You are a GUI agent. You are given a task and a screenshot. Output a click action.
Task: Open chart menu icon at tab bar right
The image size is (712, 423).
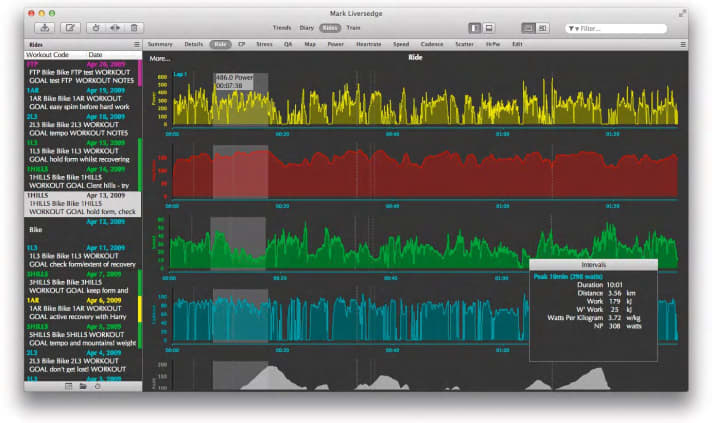tap(683, 45)
